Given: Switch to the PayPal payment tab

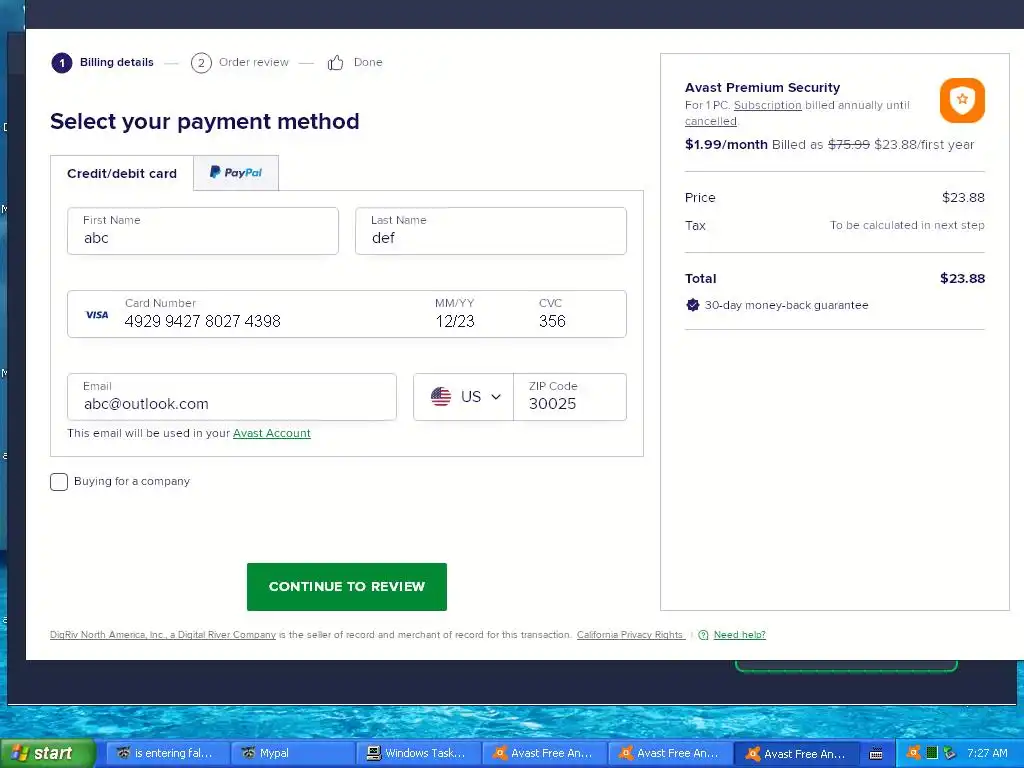Looking at the screenshot, I should click(236, 173).
